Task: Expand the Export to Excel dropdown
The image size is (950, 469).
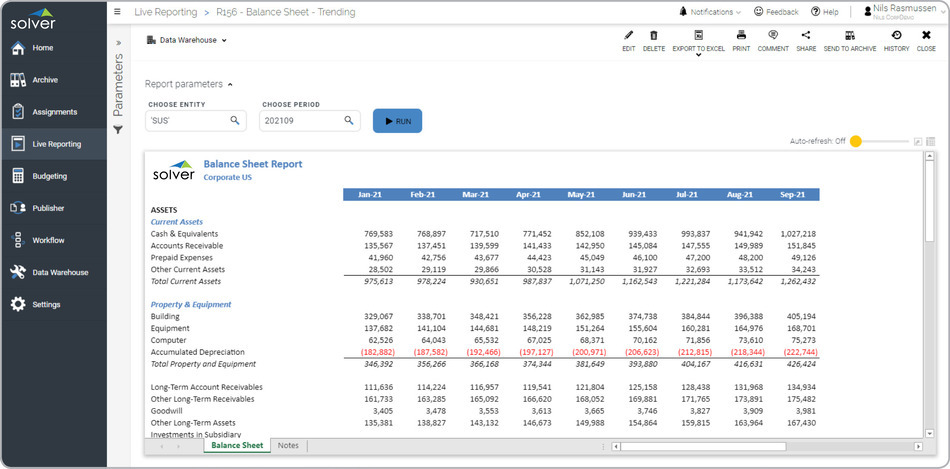Action: coord(698,55)
